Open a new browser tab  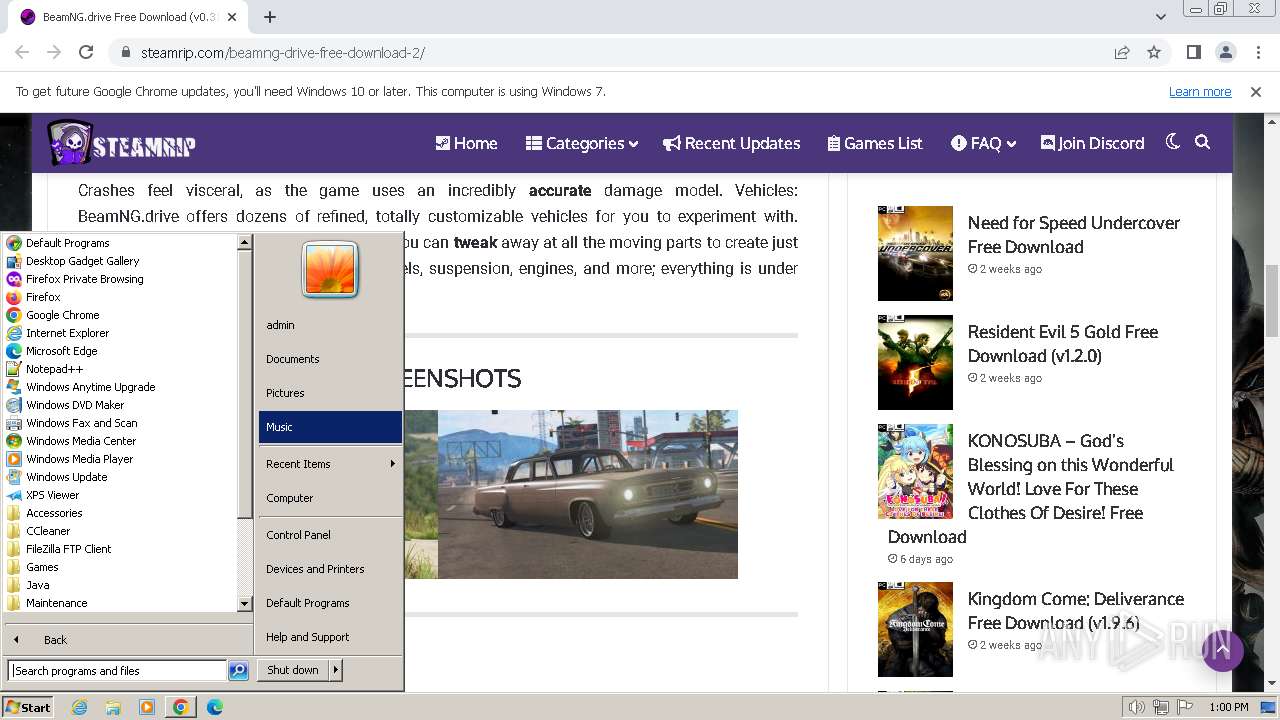pyautogui.click(x=270, y=17)
